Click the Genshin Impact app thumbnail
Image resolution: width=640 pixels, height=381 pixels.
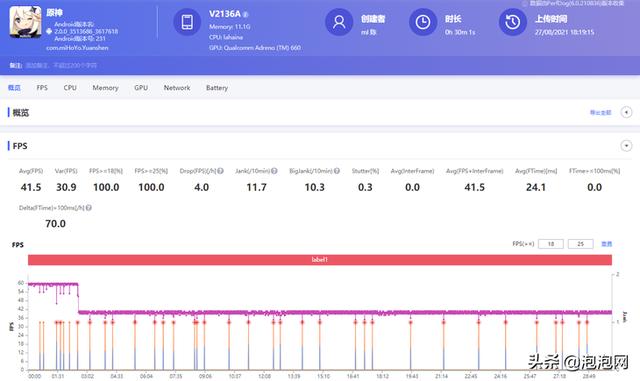(x=25, y=22)
